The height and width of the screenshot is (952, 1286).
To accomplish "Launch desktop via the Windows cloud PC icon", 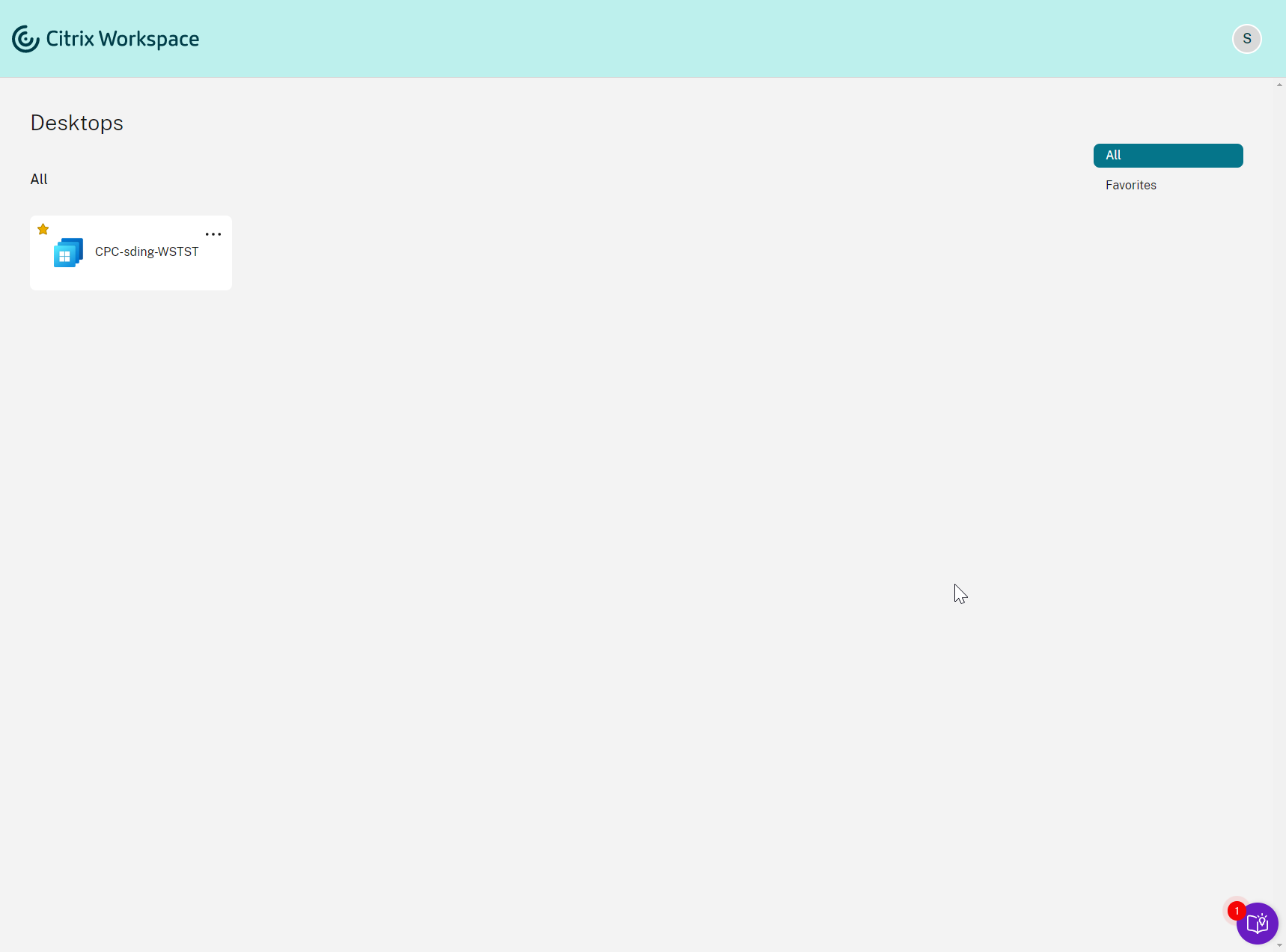I will (68, 253).
